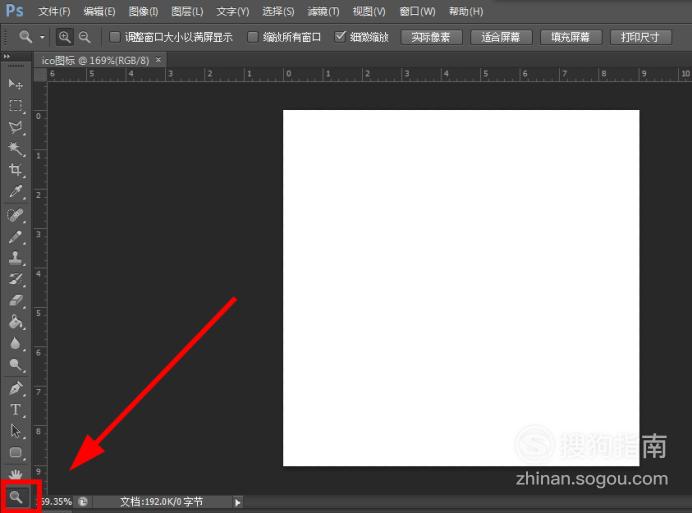
Task: Click the Photoshop Ps logo
Action: [14, 10]
